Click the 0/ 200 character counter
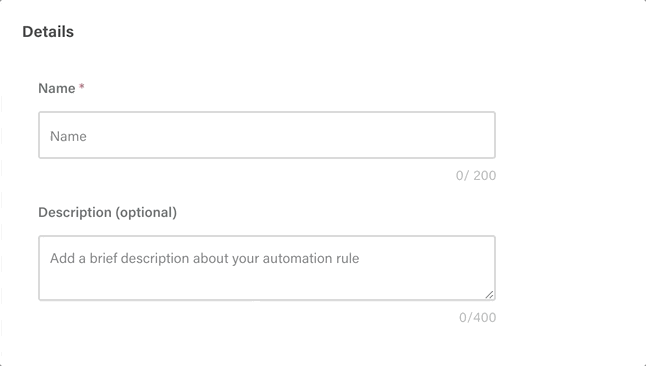646x366 pixels. [x=476, y=176]
